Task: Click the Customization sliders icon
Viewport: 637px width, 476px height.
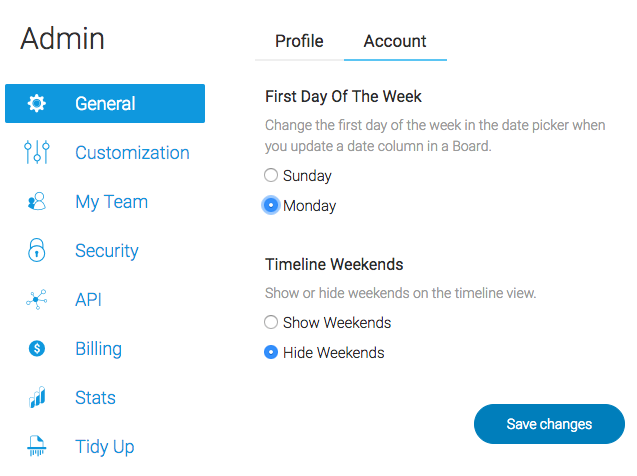Action: click(37, 152)
